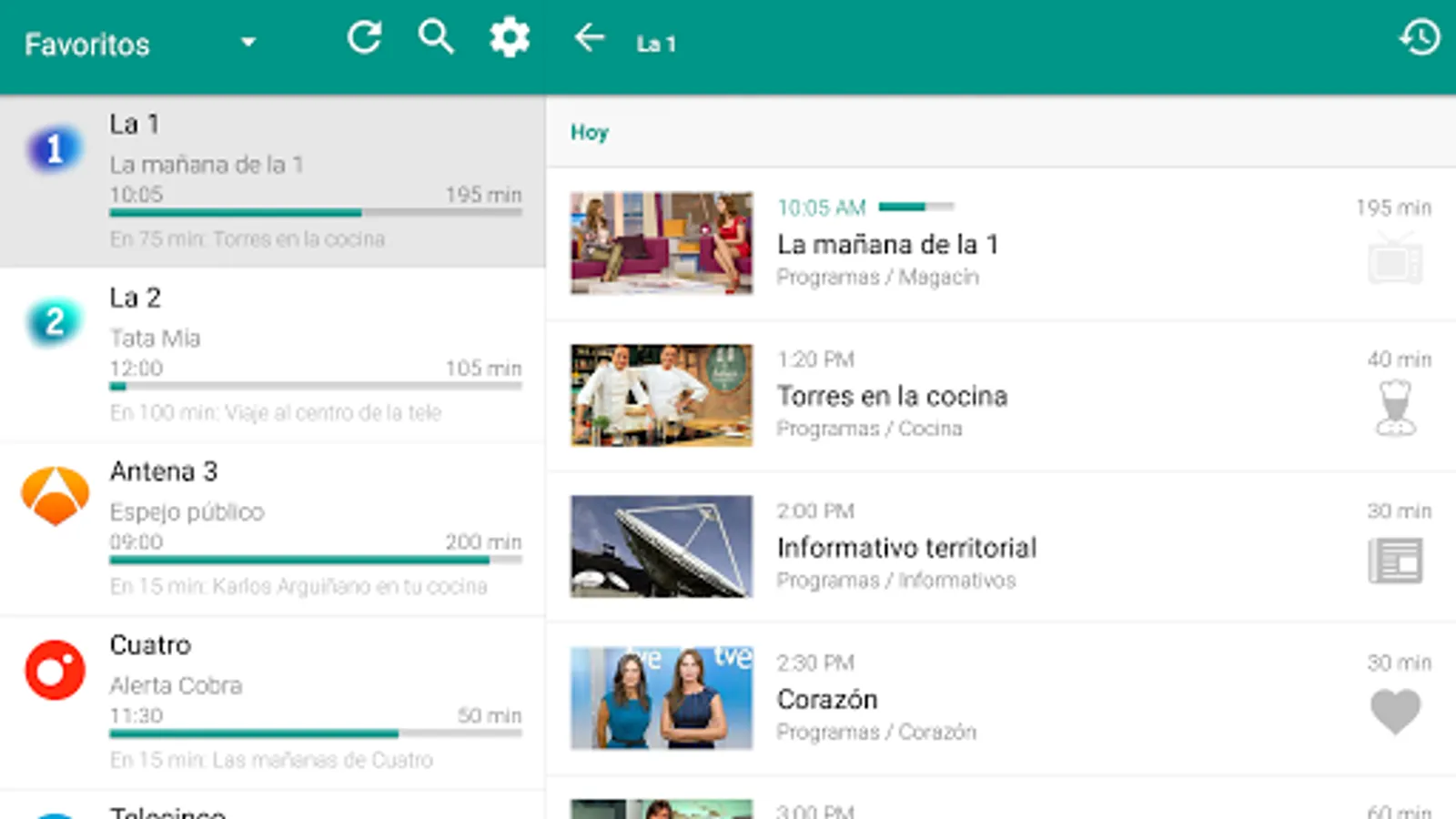Image resolution: width=1456 pixels, height=819 pixels.
Task: Open settings gear icon
Action: tap(510, 38)
